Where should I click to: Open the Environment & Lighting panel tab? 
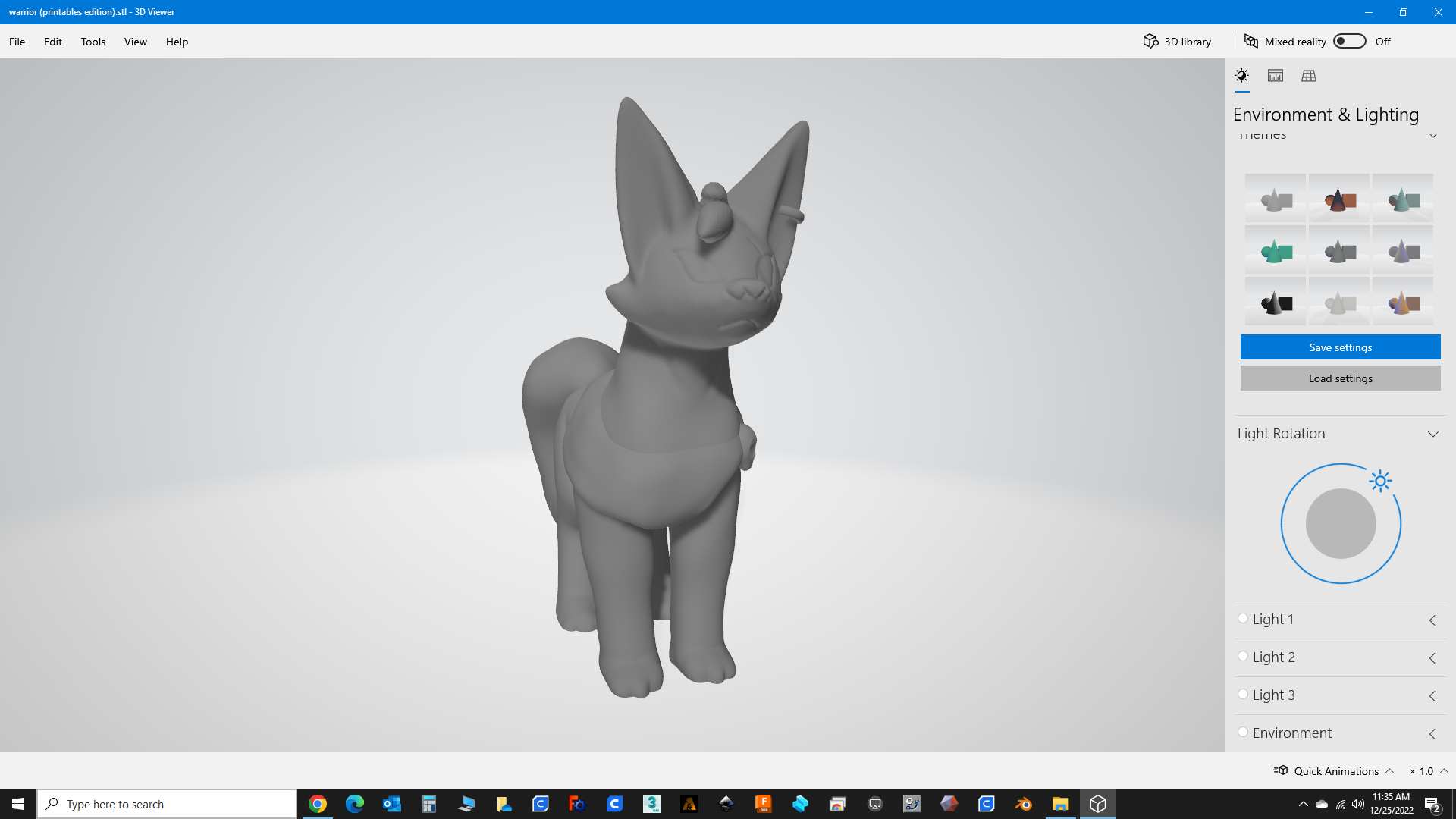[1241, 76]
